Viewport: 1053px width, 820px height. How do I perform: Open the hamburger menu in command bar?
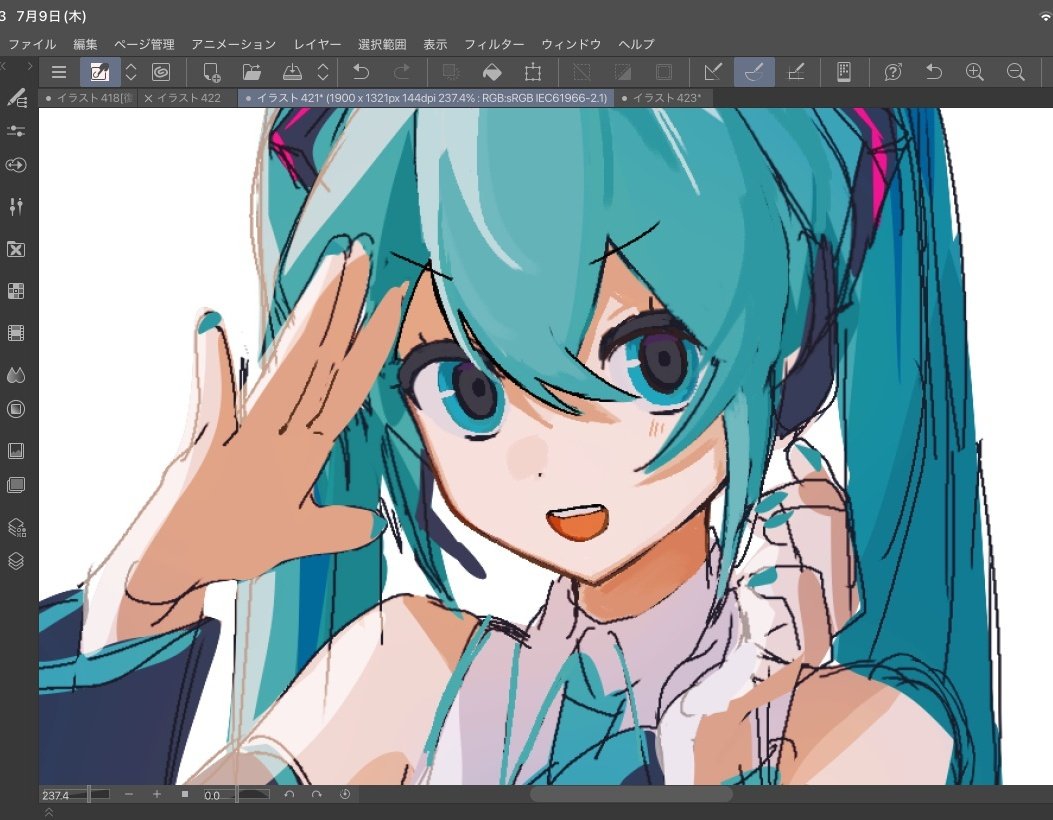click(x=59, y=72)
